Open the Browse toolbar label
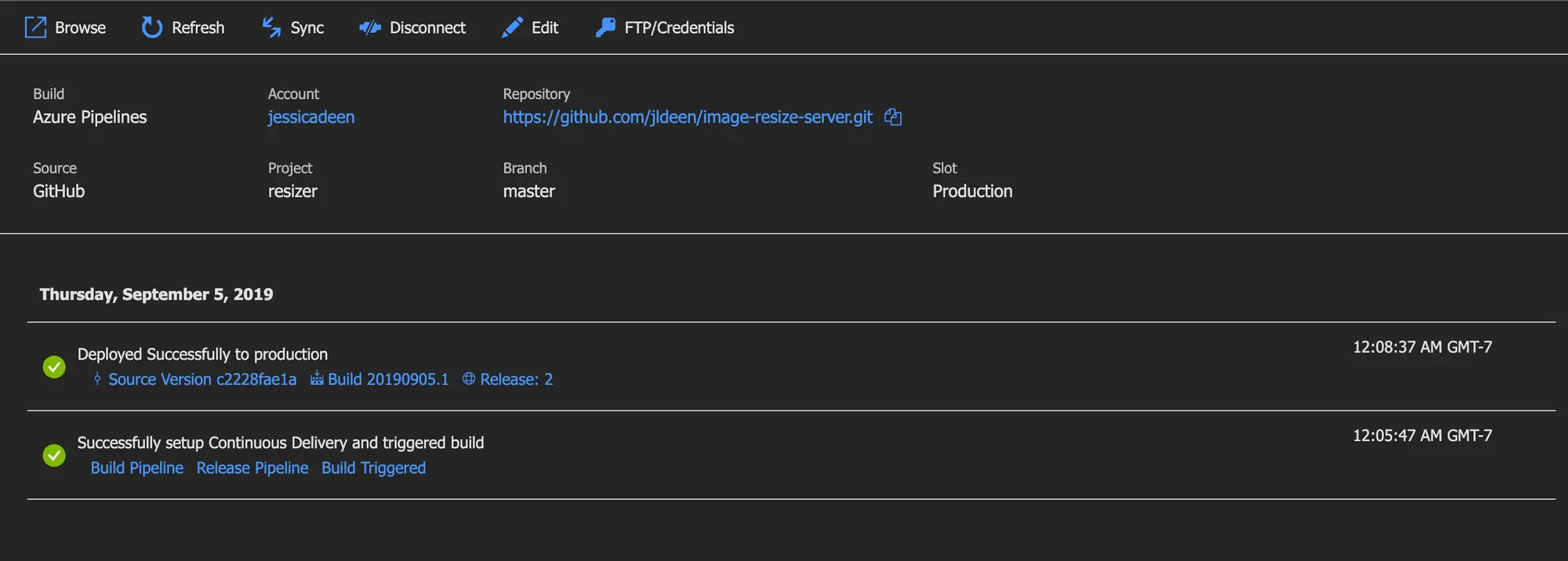The image size is (1568, 561). (x=80, y=27)
